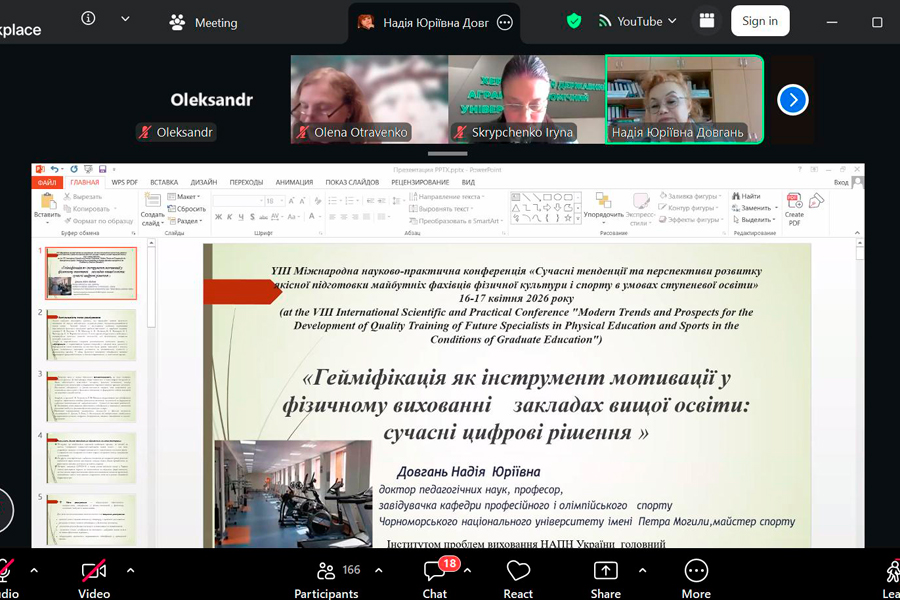Toggle the Audio mute button
Screen dimensions: 900x600
6,579
